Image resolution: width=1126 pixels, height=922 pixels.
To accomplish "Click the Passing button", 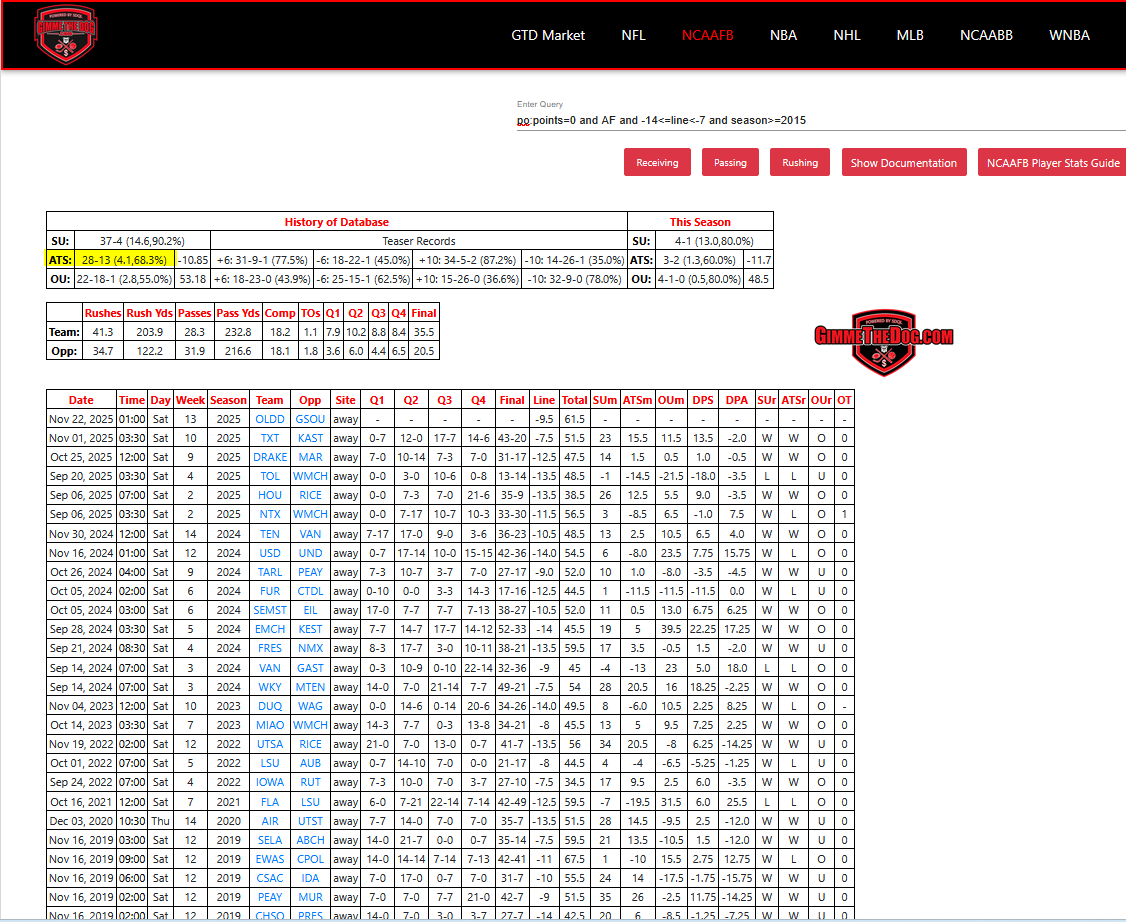I will coord(730,162).
